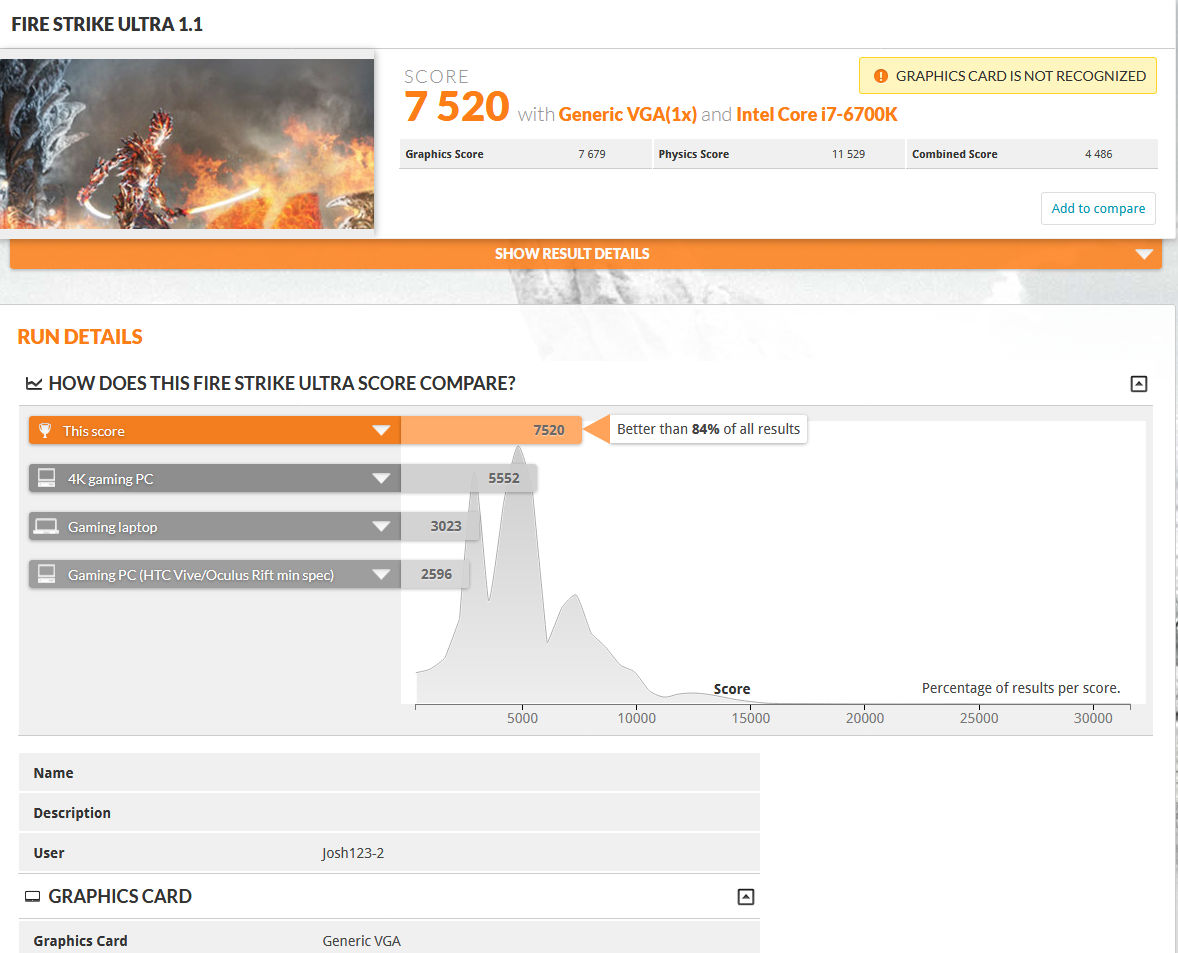Click the Fire Strike preview image
This screenshot has height=953, width=1178.
tap(188, 144)
